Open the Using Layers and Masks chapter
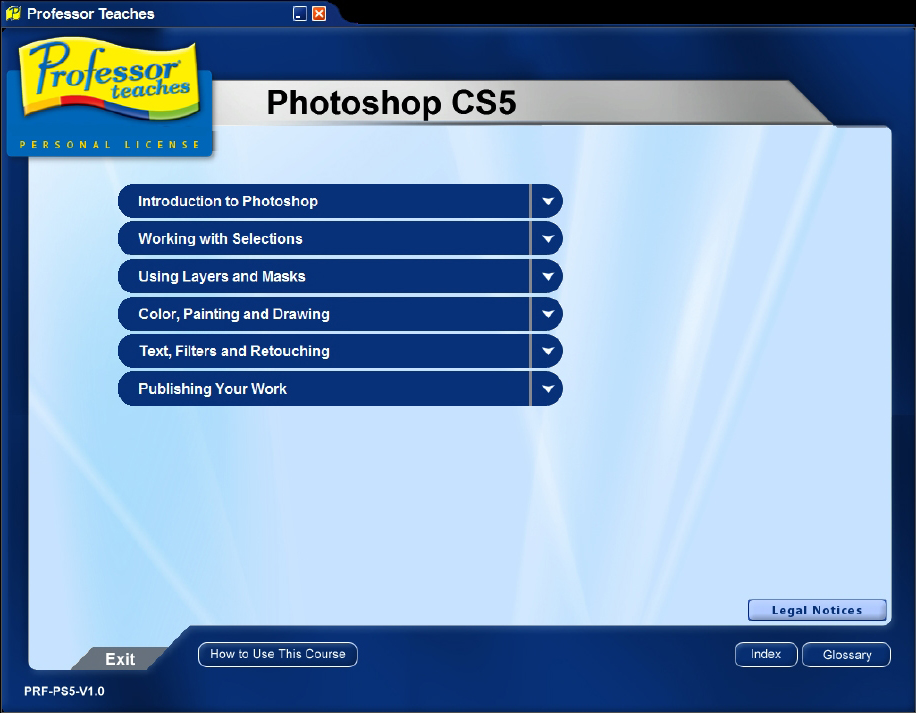This screenshot has width=916, height=713. click(x=324, y=276)
